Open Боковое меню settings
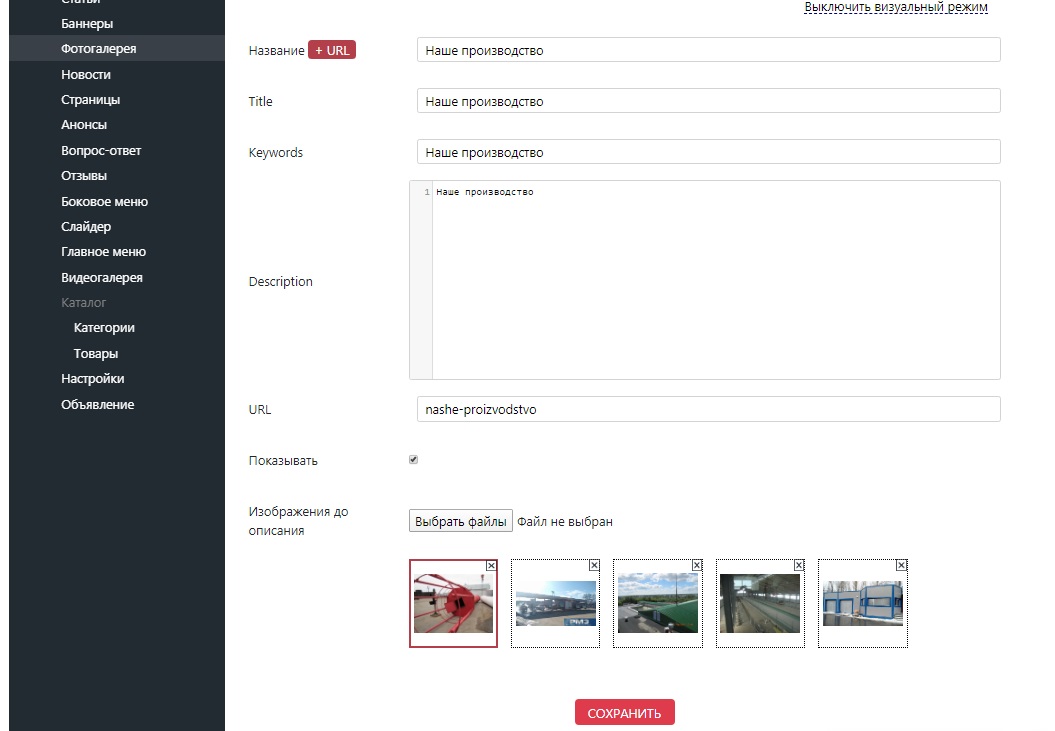Image resolution: width=1055 pixels, height=731 pixels. click(x=104, y=202)
